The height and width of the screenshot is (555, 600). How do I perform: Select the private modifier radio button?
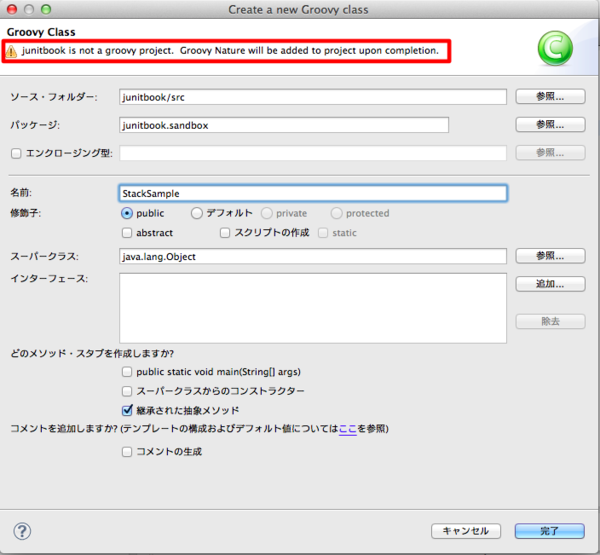click(x=267, y=213)
